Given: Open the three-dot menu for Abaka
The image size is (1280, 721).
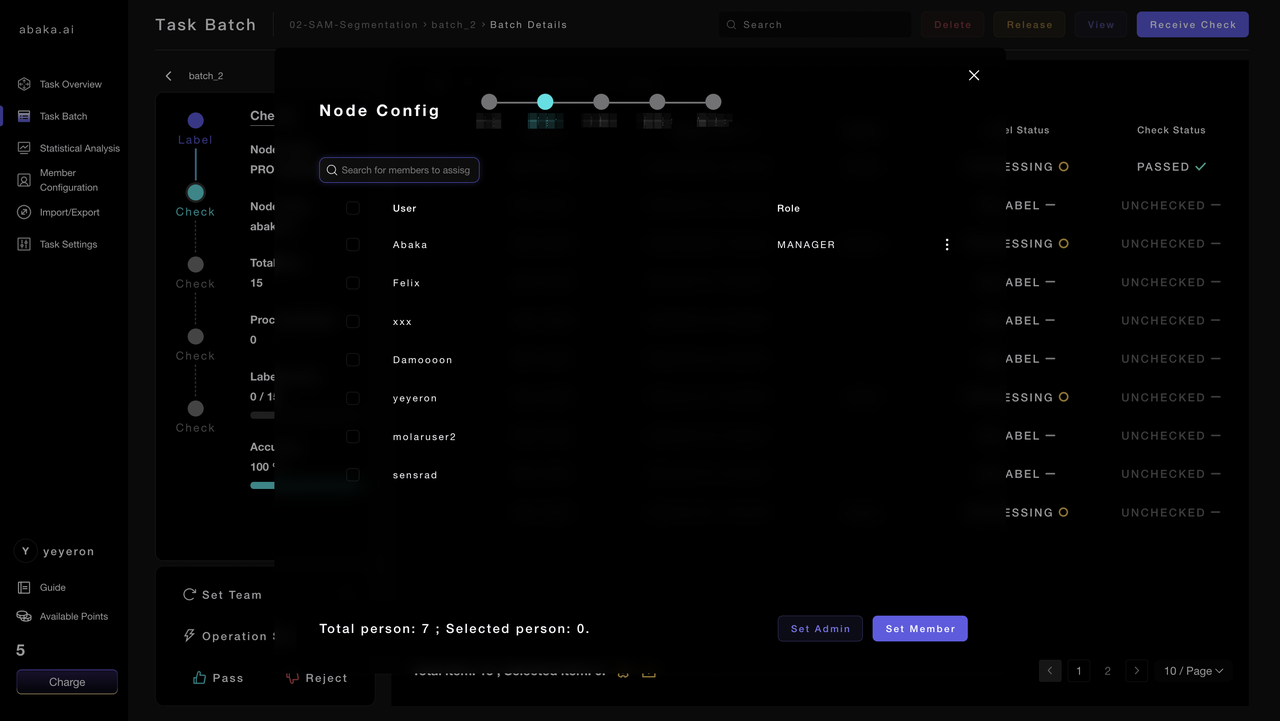Looking at the screenshot, I should [947, 245].
